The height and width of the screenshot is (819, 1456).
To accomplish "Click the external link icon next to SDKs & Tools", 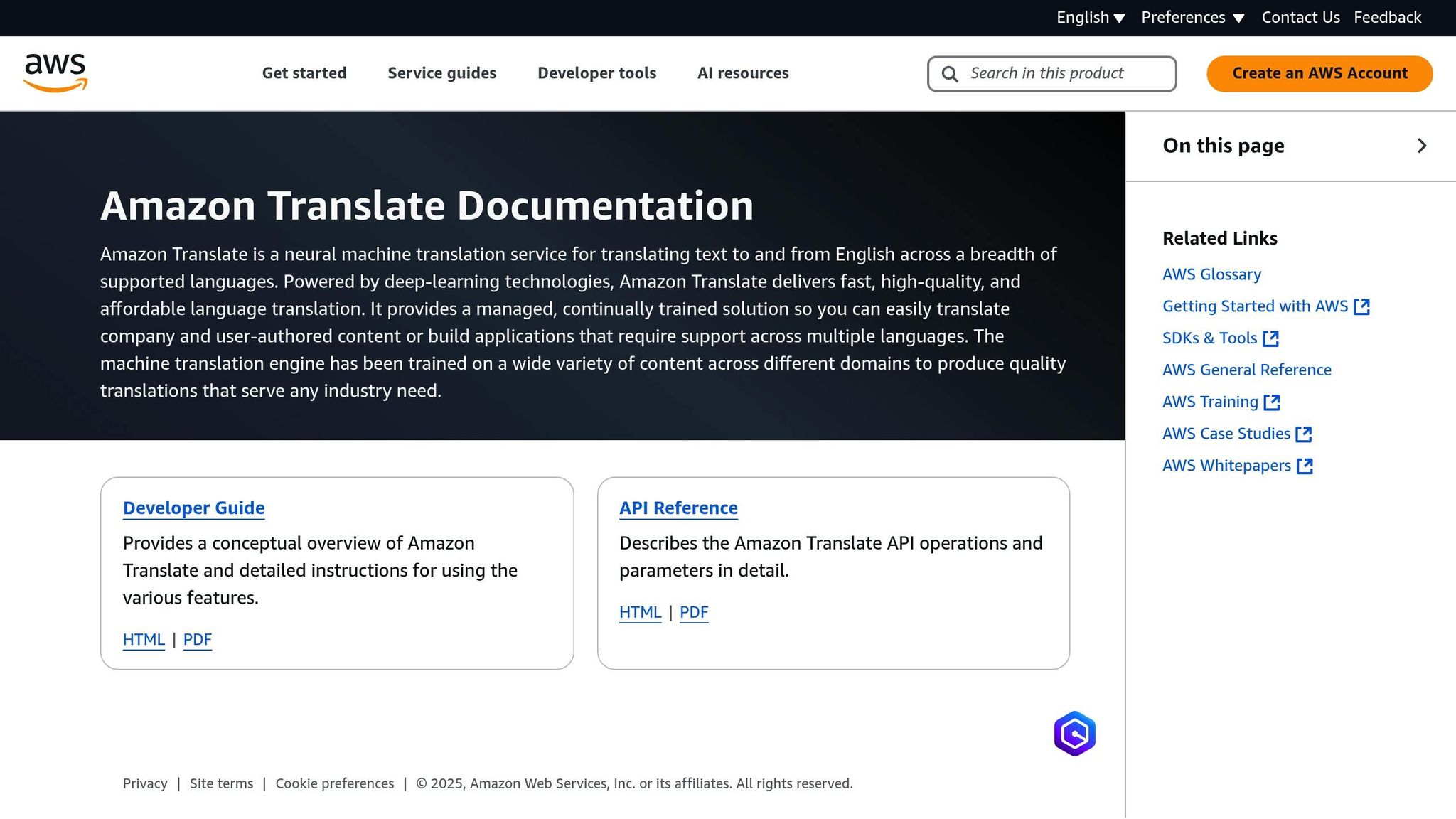I will [1271, 338].
